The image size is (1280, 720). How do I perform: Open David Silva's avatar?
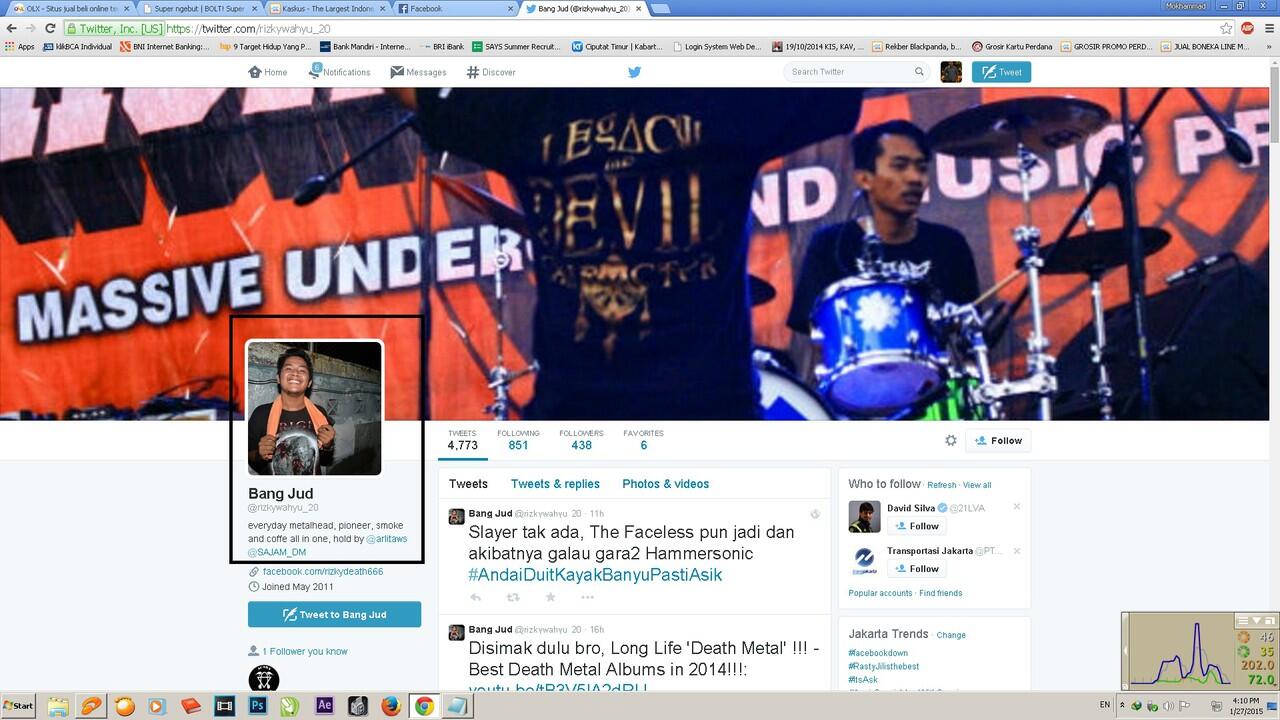tap(864, 517)
